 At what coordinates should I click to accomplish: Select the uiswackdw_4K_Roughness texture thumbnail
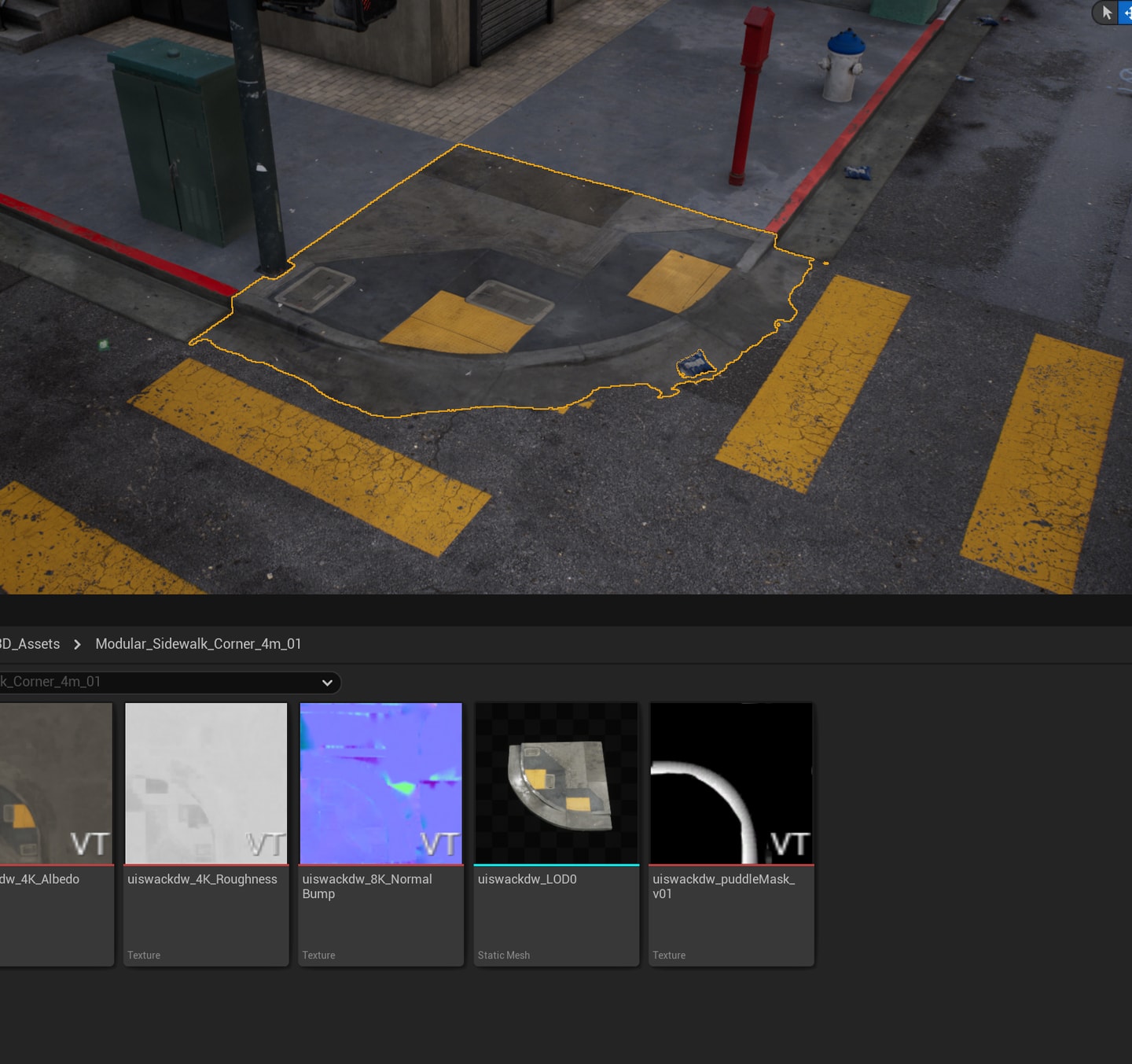(x=206, y=783)
